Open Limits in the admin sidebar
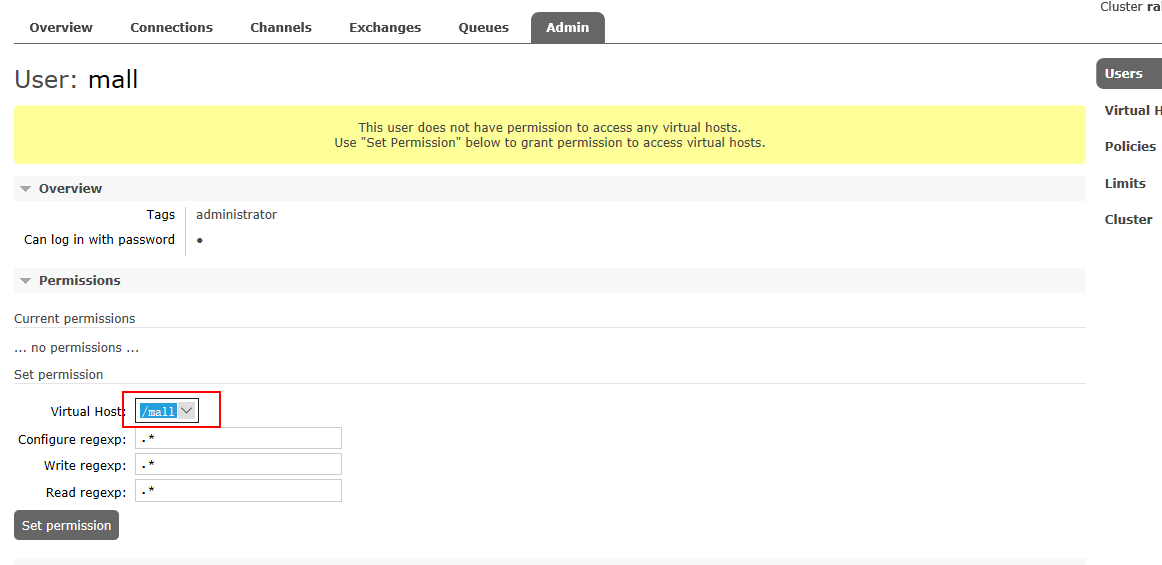The image size is (1162, 565). click(x=1125, y=184)
